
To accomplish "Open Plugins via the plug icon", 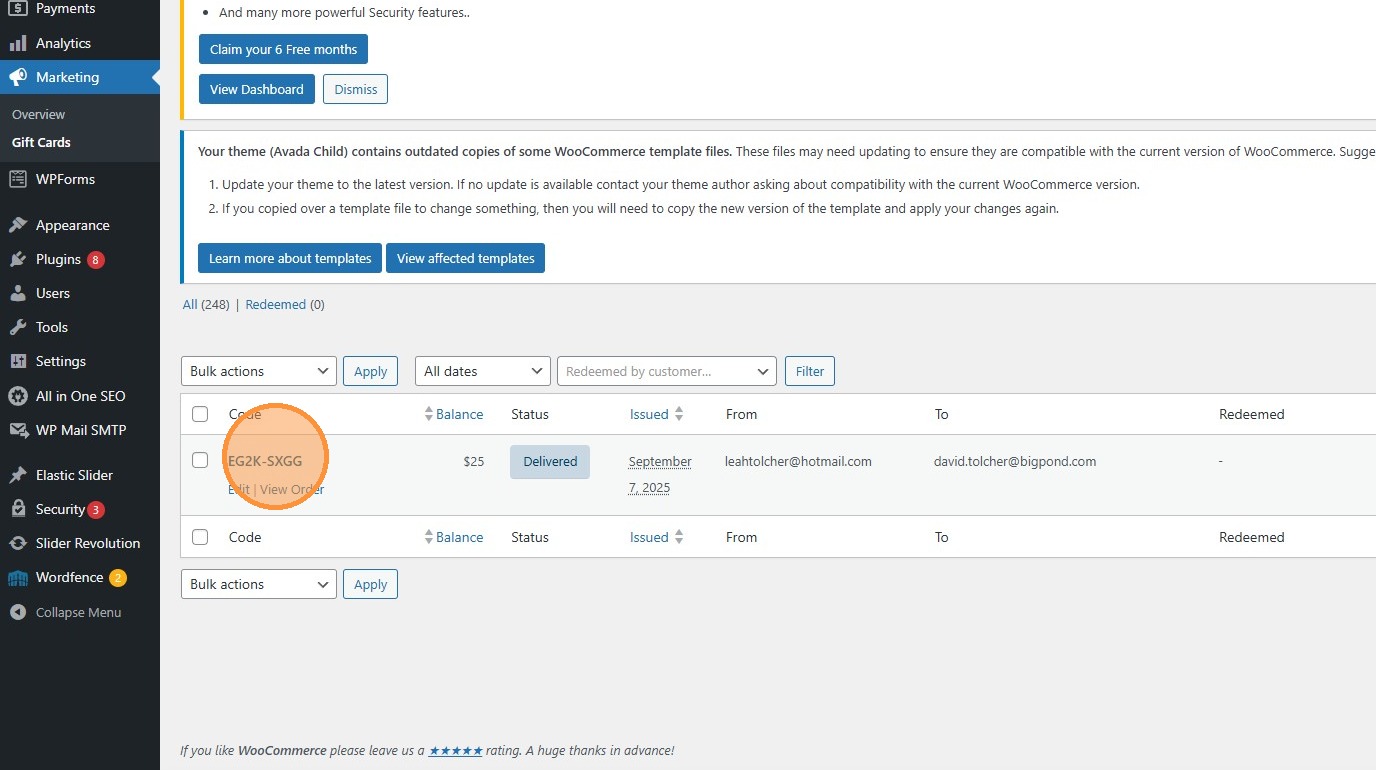I will [17, 259].
